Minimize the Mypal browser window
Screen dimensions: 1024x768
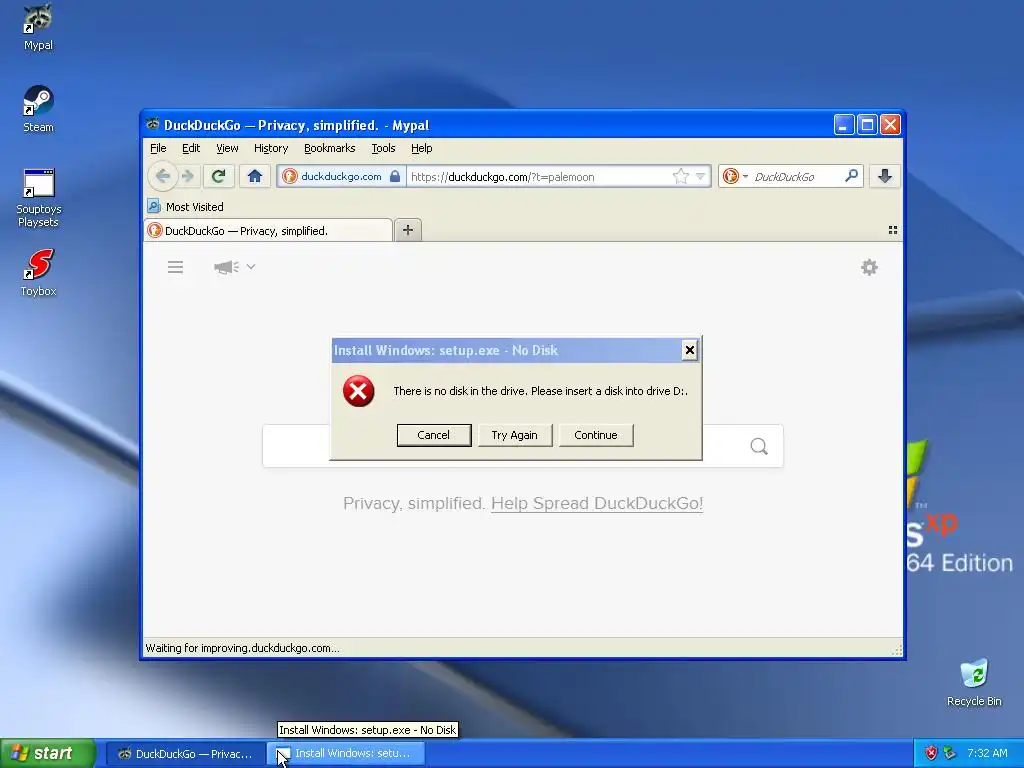click(x=843, y=125)
